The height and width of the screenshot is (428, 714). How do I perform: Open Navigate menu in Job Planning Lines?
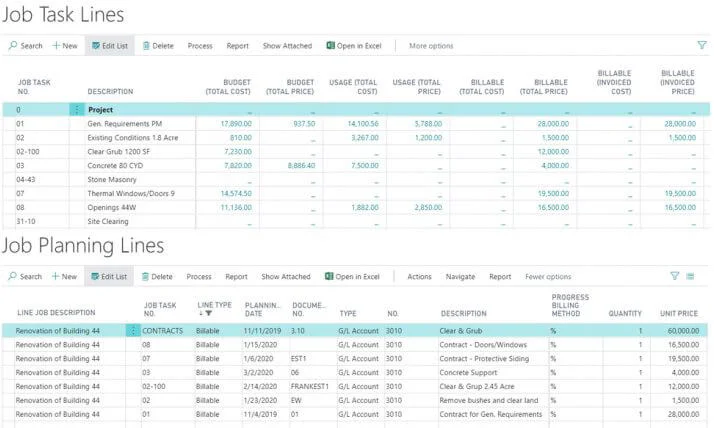coord(460,277)
